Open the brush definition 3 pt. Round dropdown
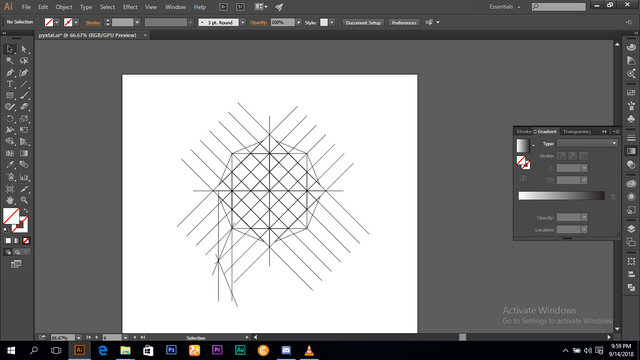The image size is (640, 360). click(x=243, y=22)
